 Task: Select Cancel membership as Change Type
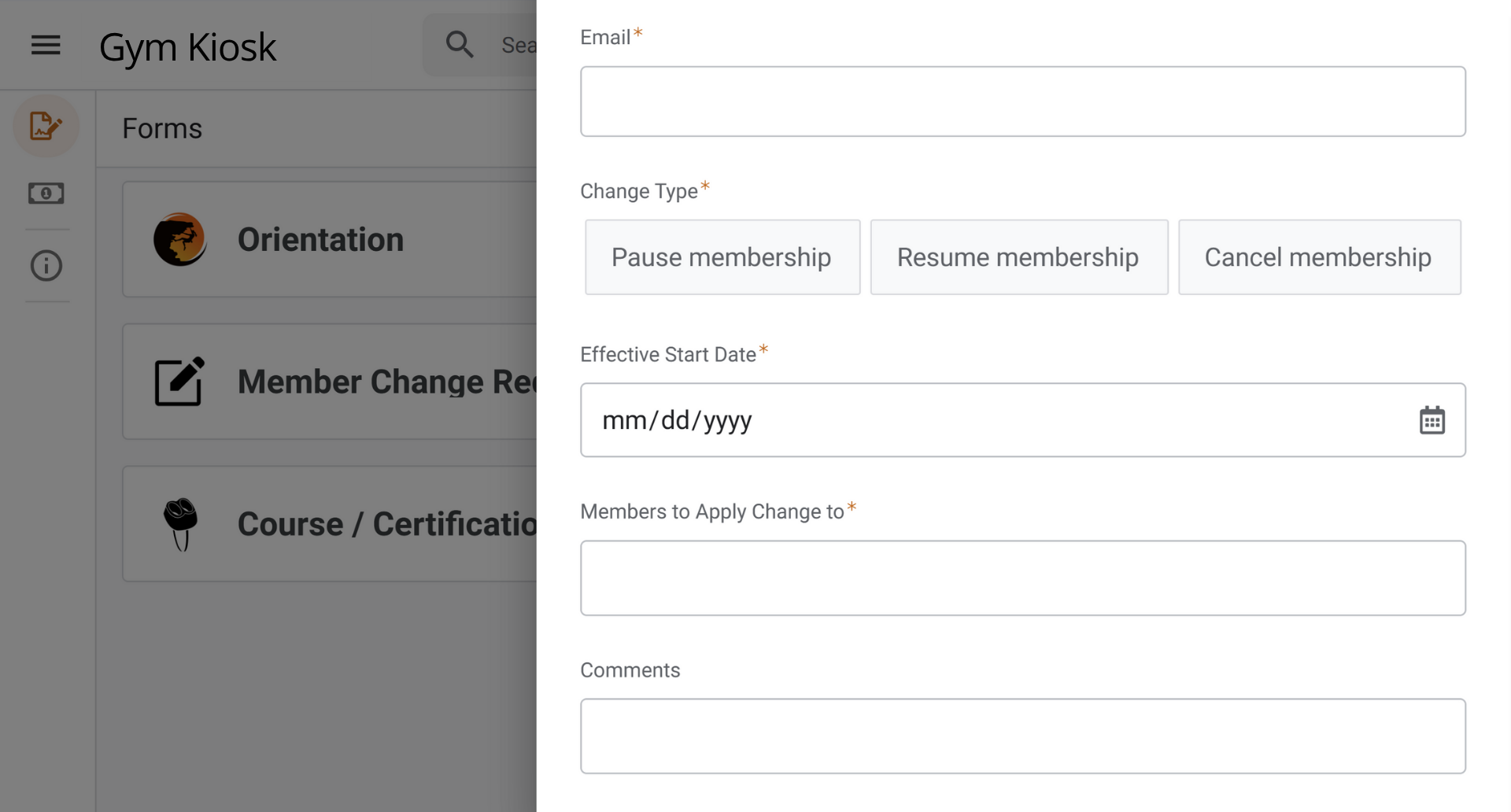click(x=1318, y=257)
